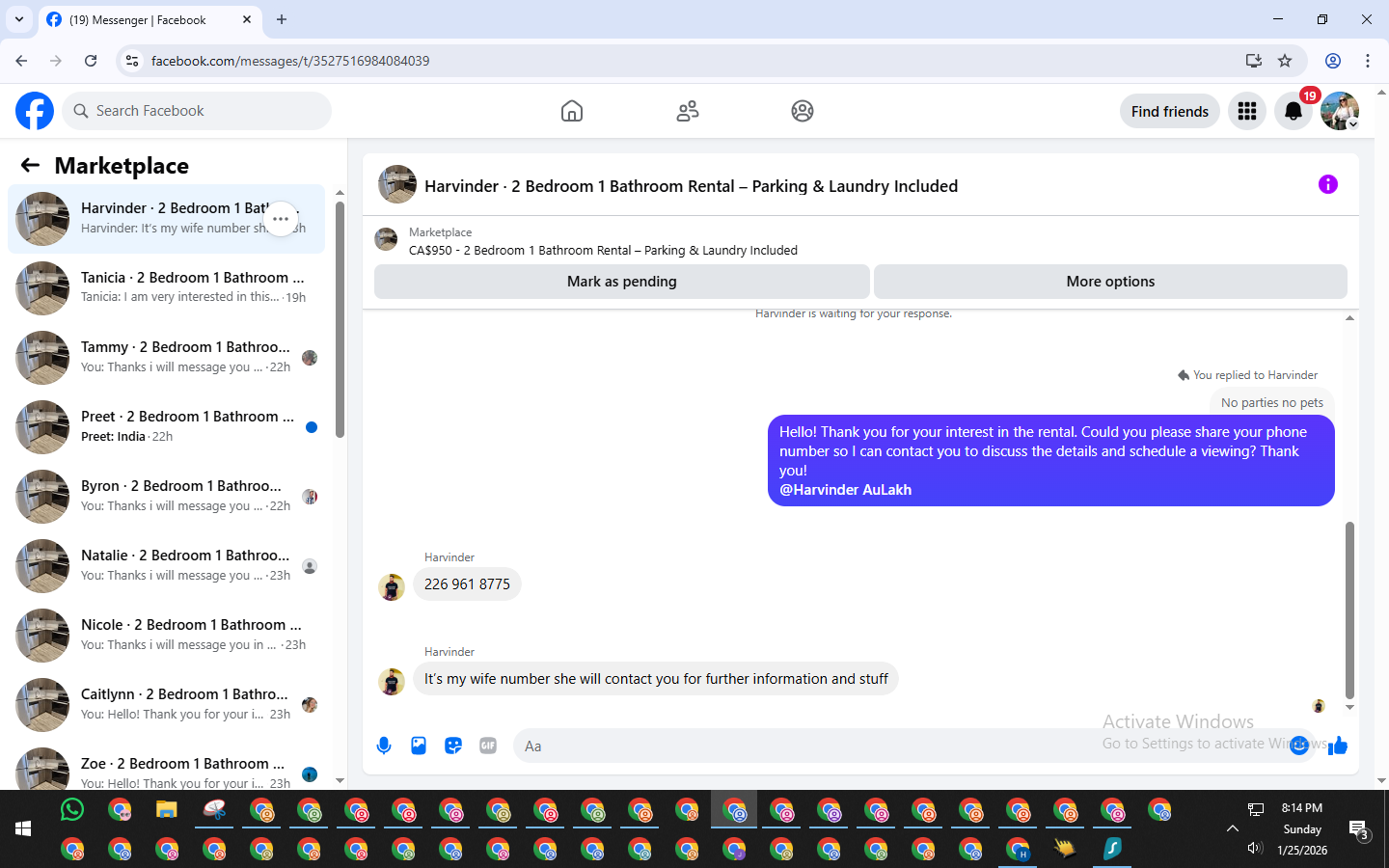Open the Facebook menu grid icon
The height and width of the screenshot is (868, 1389).
coord(1247,111)
